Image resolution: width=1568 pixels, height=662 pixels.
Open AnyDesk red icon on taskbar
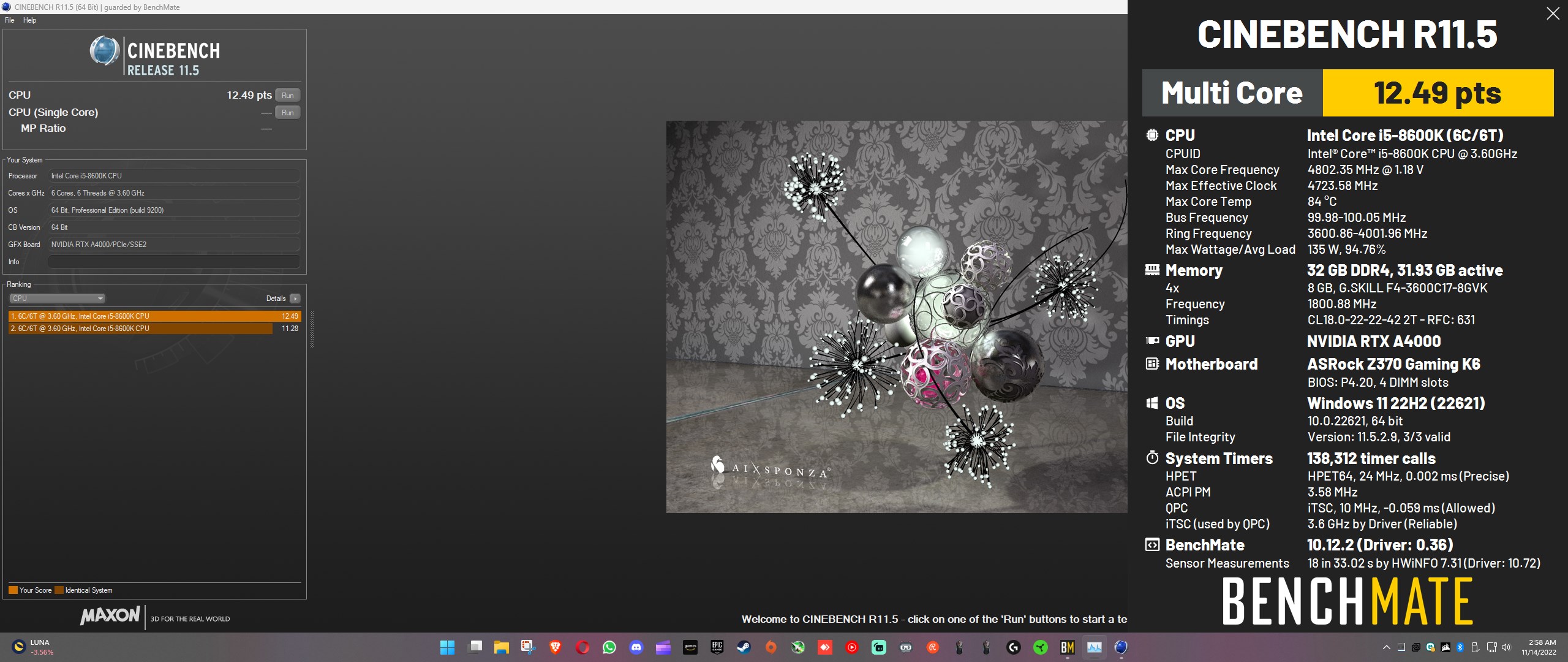pyautogui.click(x=824, y=647)
